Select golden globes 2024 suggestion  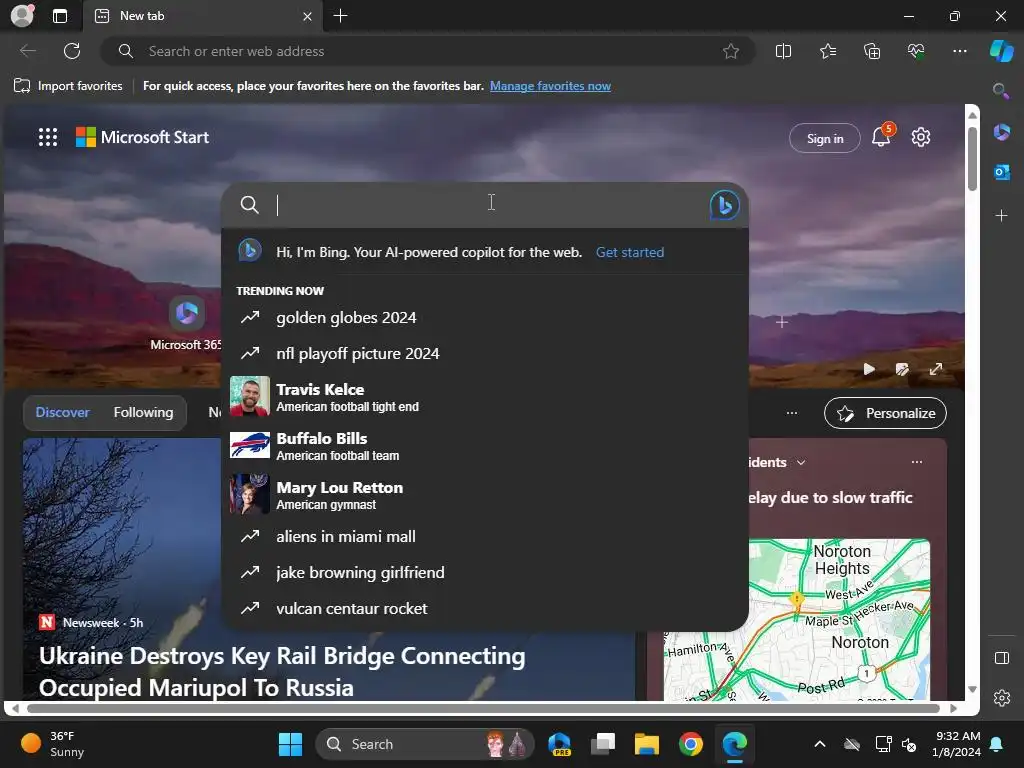coord(485,317)
